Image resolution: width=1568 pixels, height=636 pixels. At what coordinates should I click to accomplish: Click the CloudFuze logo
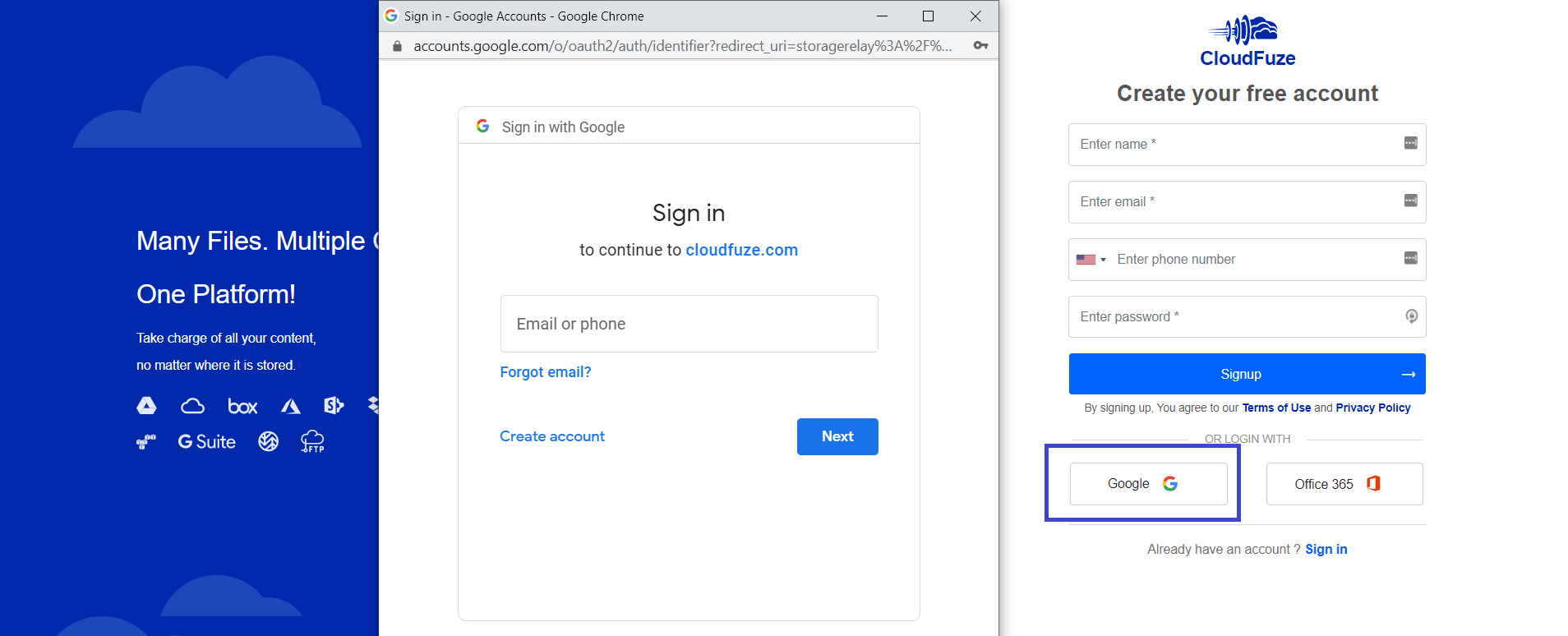coord(1247,41)
